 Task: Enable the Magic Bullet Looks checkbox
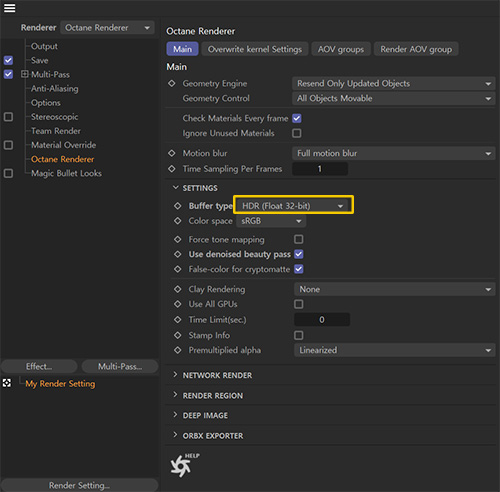8,173
